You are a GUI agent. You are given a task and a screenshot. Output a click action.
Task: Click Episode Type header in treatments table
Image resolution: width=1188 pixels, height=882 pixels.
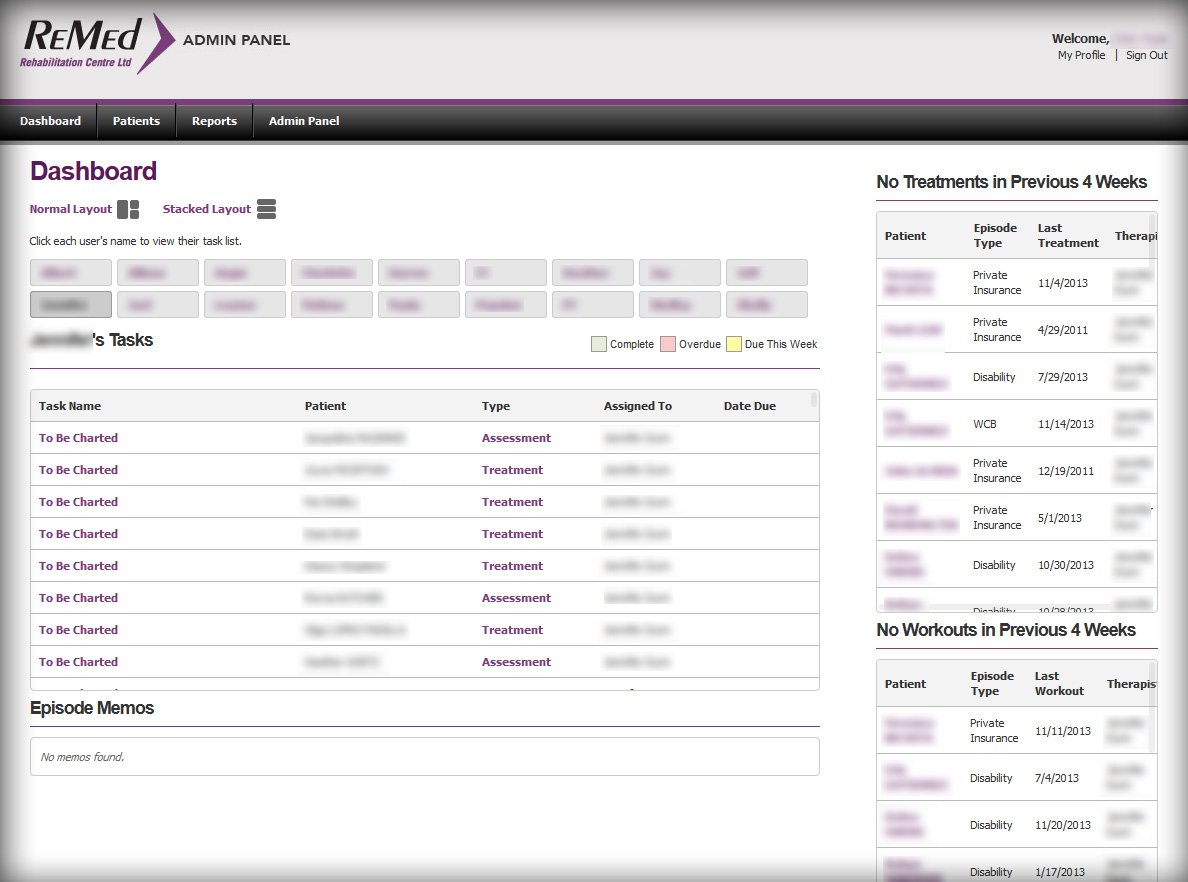[995, 236]
